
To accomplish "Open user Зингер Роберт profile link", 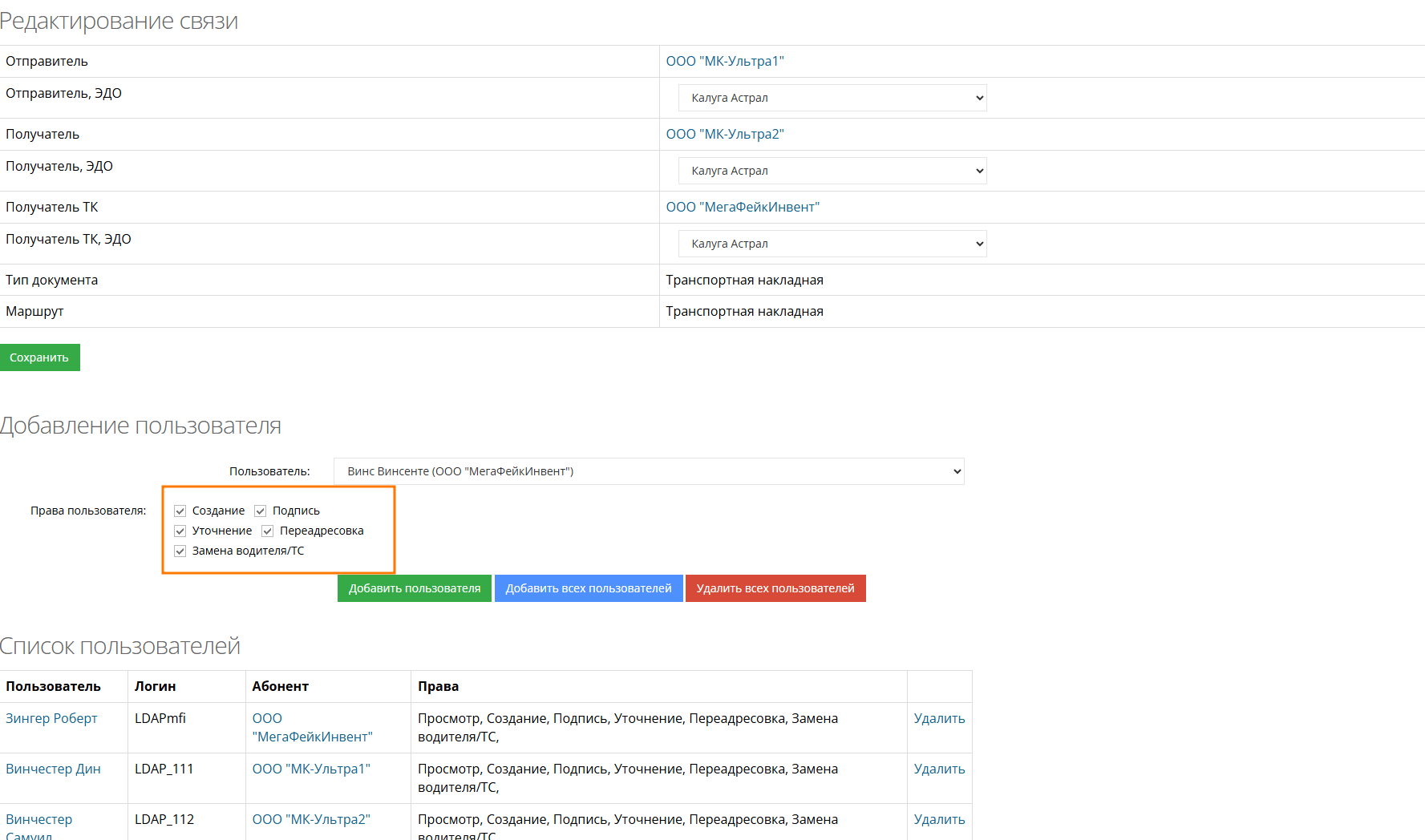I will point(51,718).
